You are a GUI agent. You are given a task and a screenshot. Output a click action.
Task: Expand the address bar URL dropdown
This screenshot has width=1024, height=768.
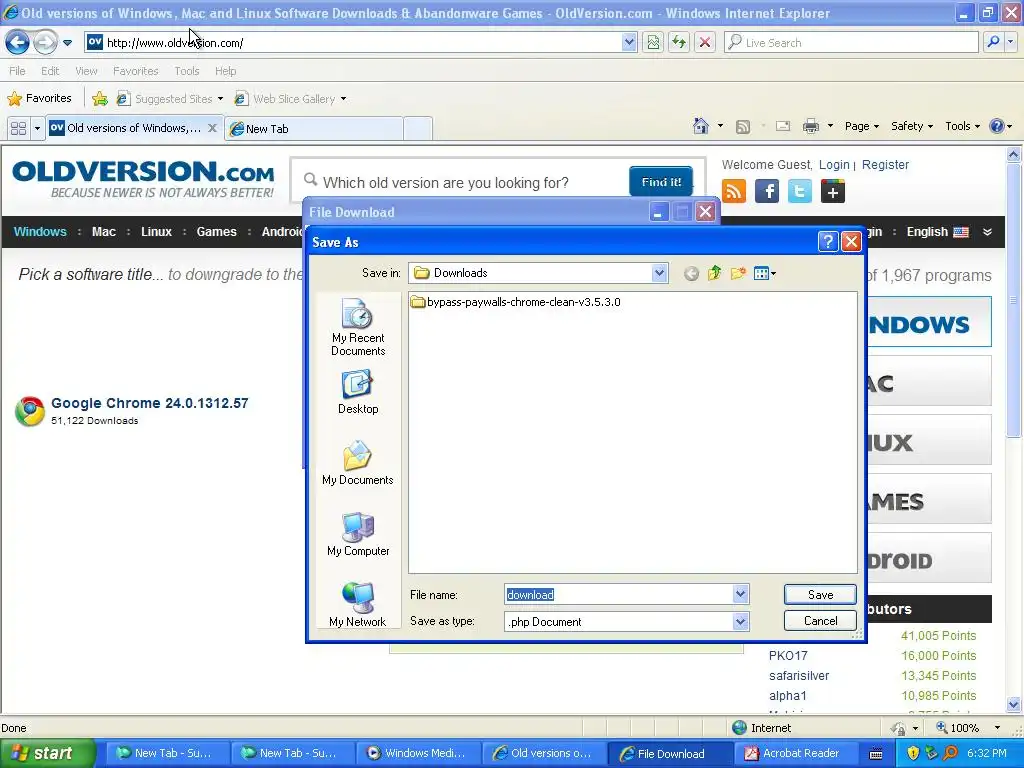click(x=629, y=43)
